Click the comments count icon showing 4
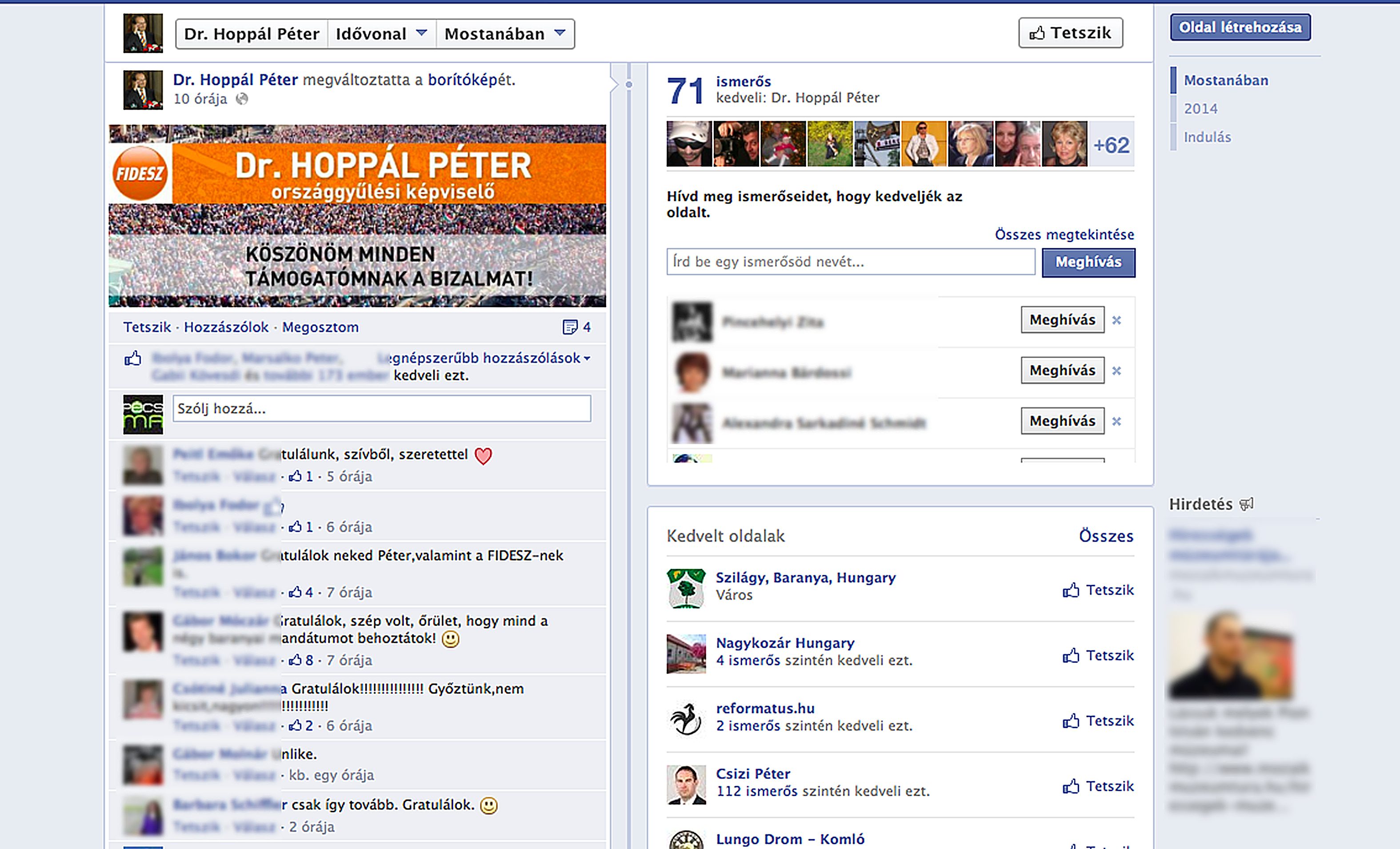 576,327
